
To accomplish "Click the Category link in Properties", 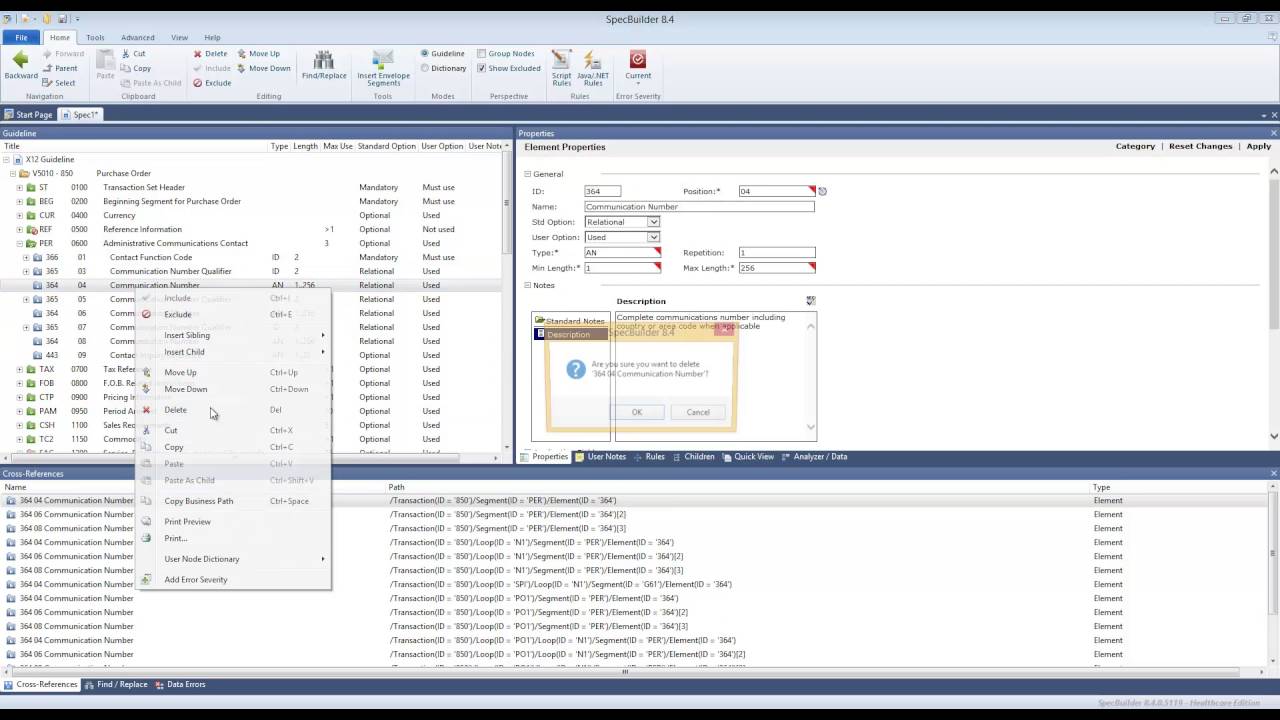I will coord(1135,146).
